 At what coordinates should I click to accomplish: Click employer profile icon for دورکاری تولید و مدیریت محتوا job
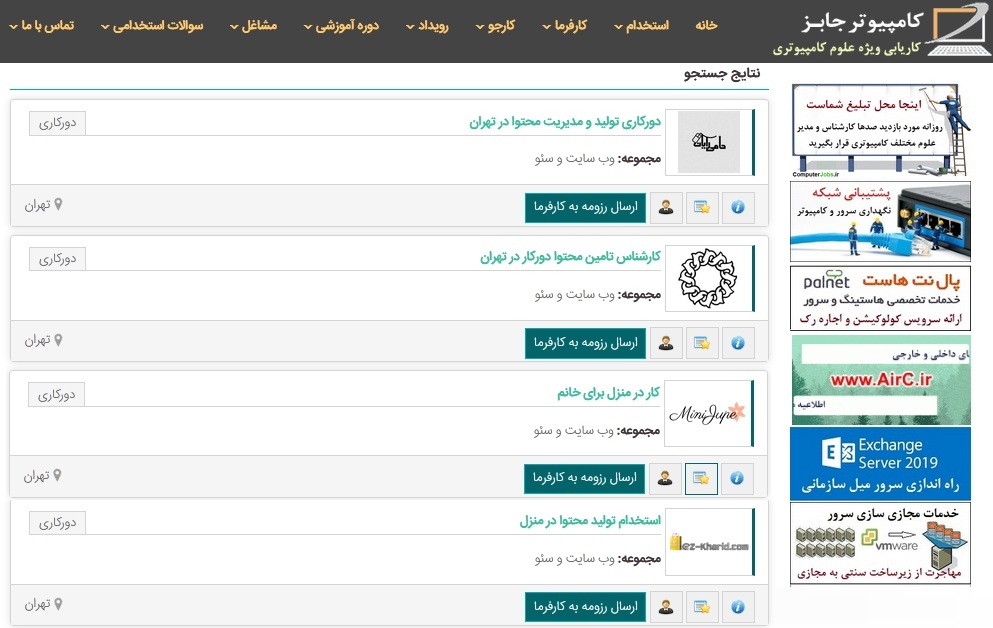[x=666, y=207]
